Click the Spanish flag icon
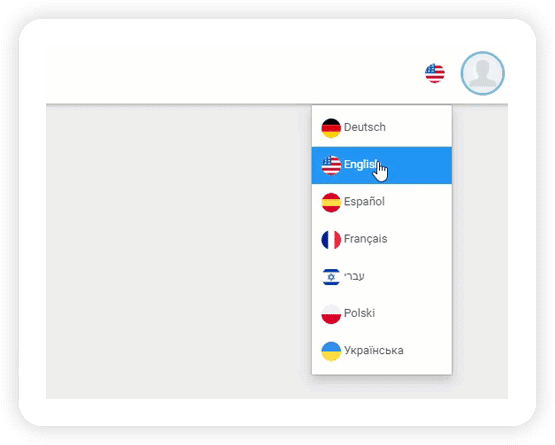The image size is (555, 445). tap(331, 202)
